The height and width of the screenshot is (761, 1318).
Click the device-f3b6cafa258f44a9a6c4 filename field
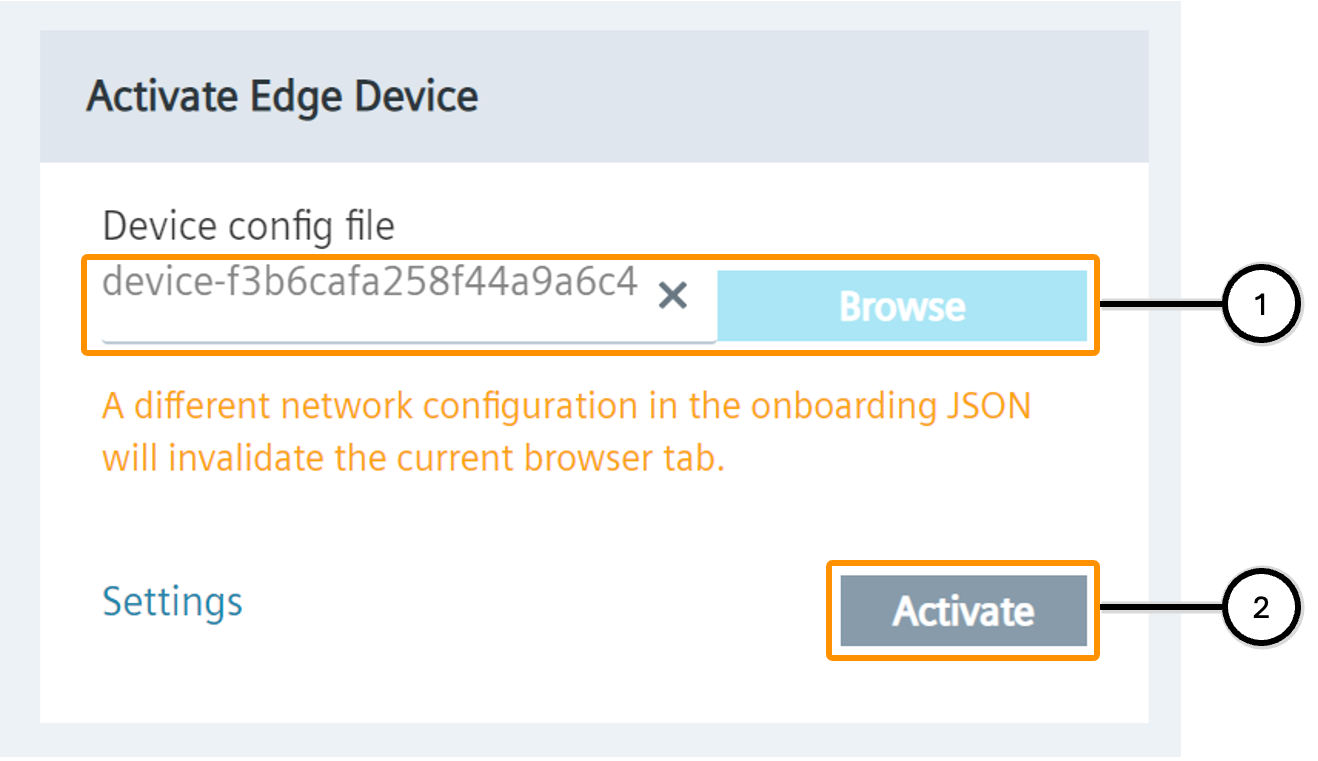[370, 284]
